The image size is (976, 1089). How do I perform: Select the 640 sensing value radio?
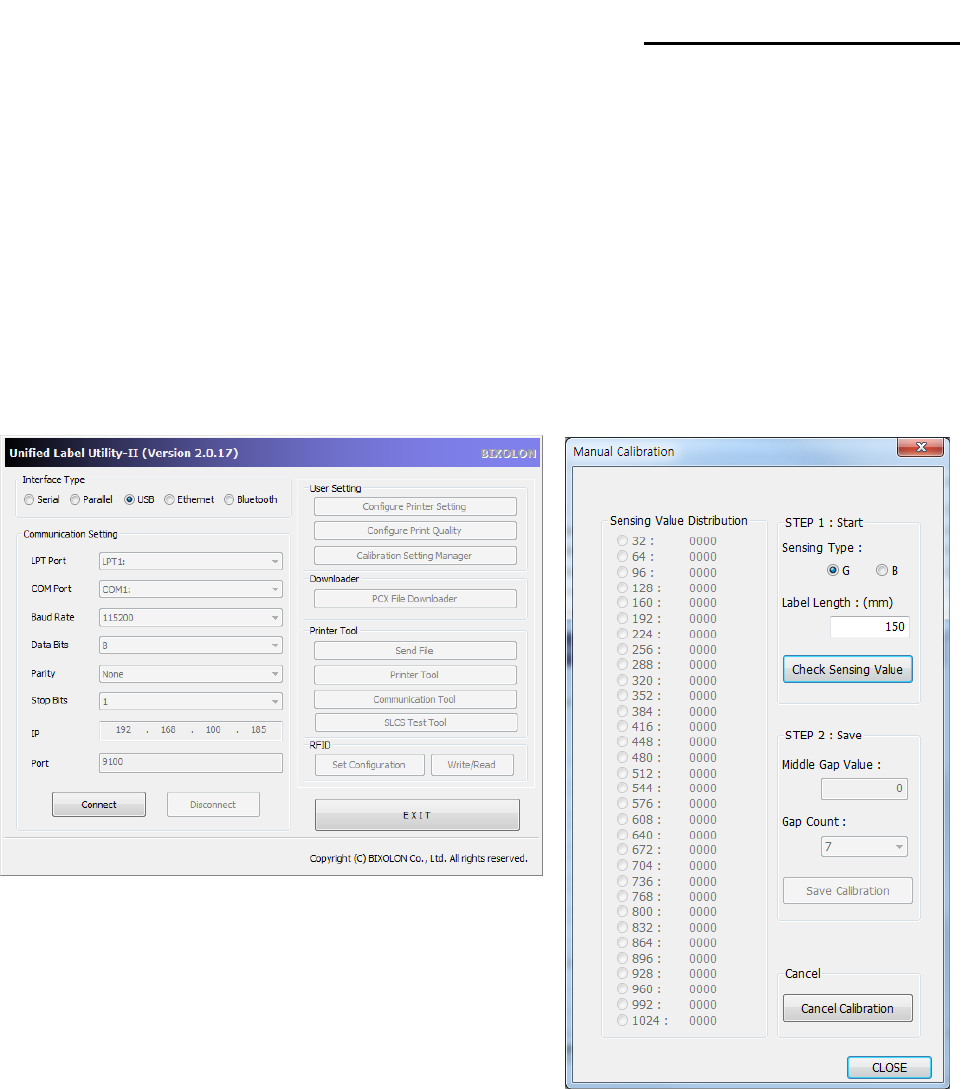coord(622,835)
